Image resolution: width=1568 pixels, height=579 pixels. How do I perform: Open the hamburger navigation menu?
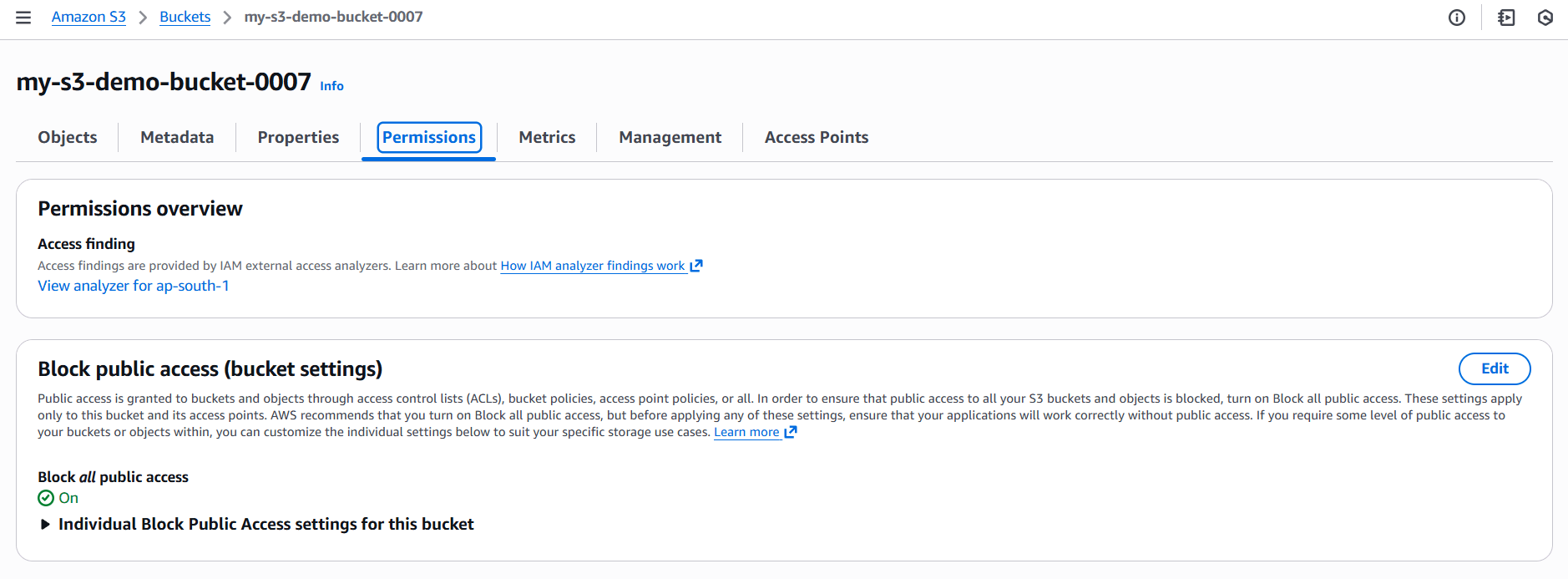point(23,18)
